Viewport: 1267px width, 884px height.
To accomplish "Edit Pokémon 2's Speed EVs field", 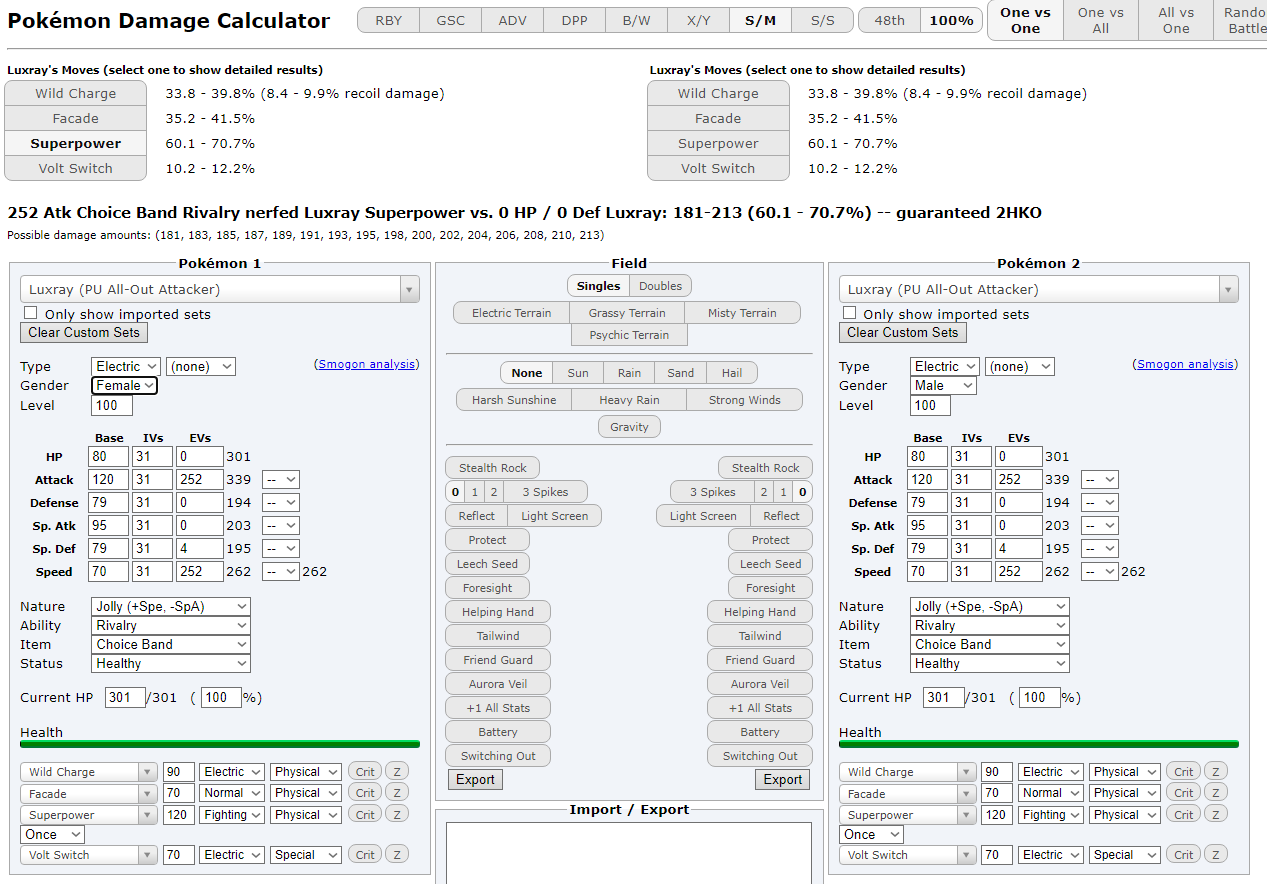I will click(1018, 572).
